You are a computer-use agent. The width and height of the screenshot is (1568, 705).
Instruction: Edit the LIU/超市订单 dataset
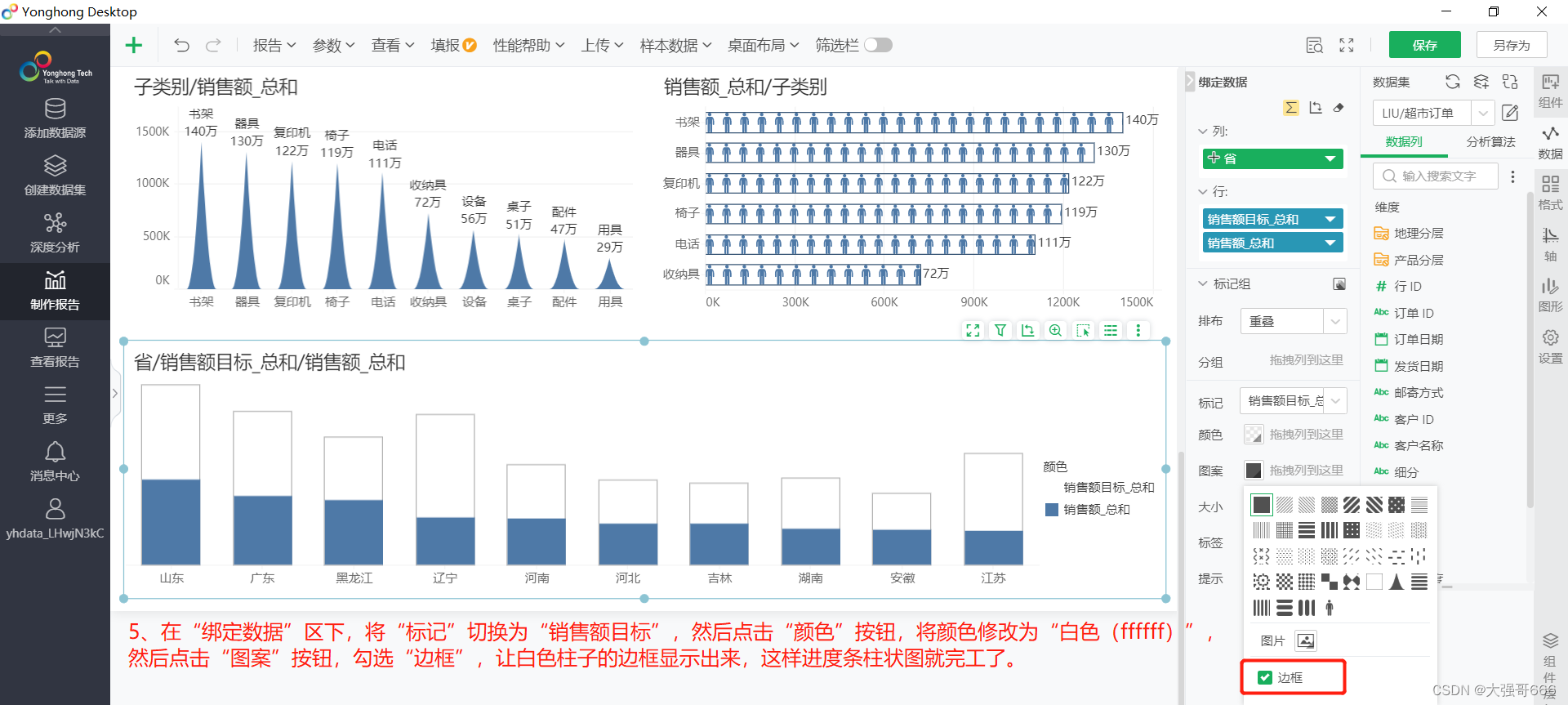tap(1510, 113)
